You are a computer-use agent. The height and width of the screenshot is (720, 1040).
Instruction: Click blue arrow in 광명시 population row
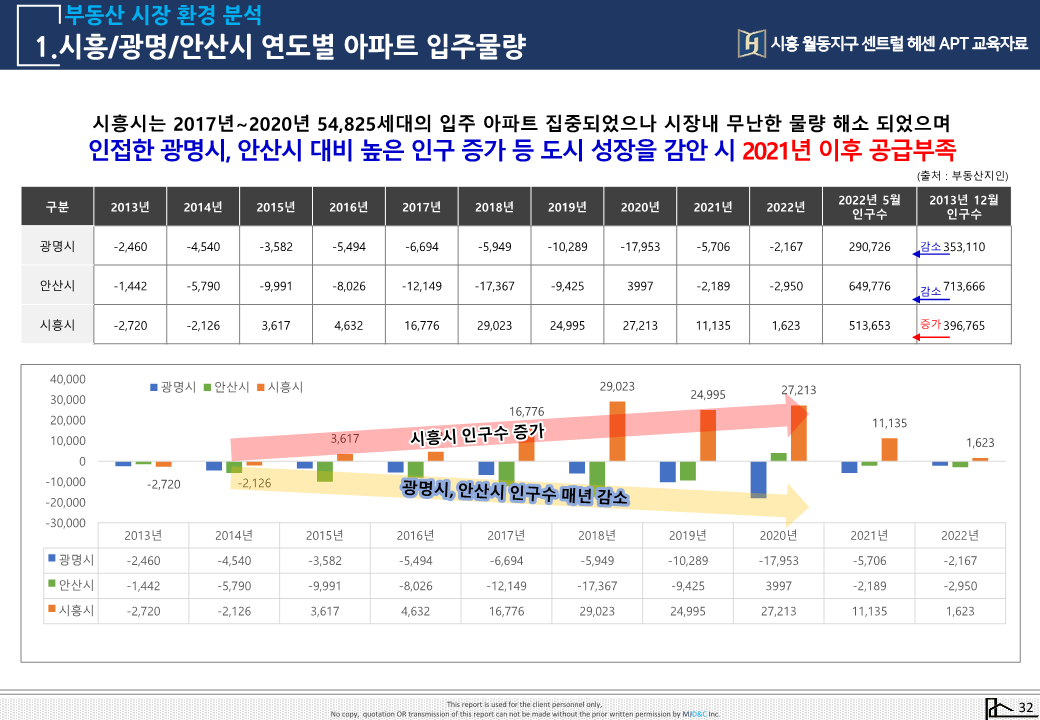(929, 255)
